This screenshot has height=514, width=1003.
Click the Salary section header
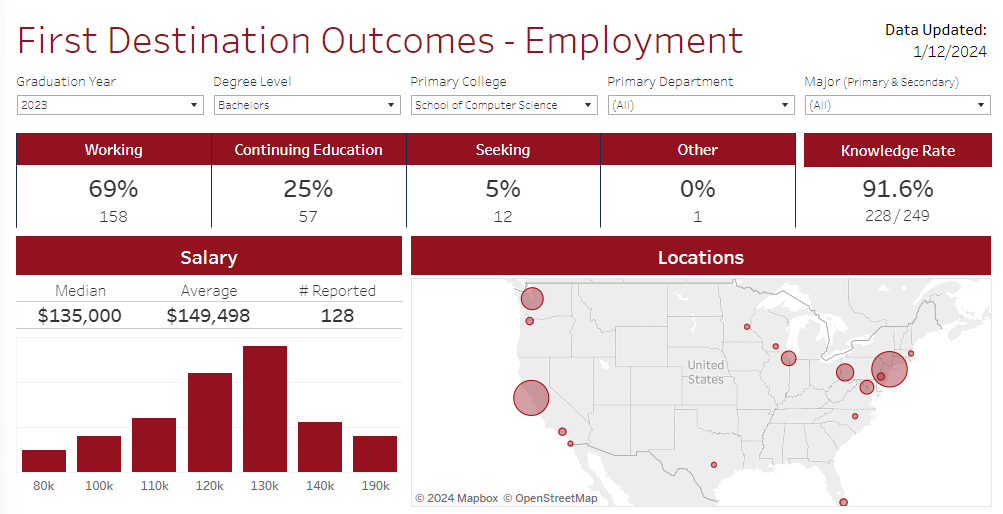209,257
